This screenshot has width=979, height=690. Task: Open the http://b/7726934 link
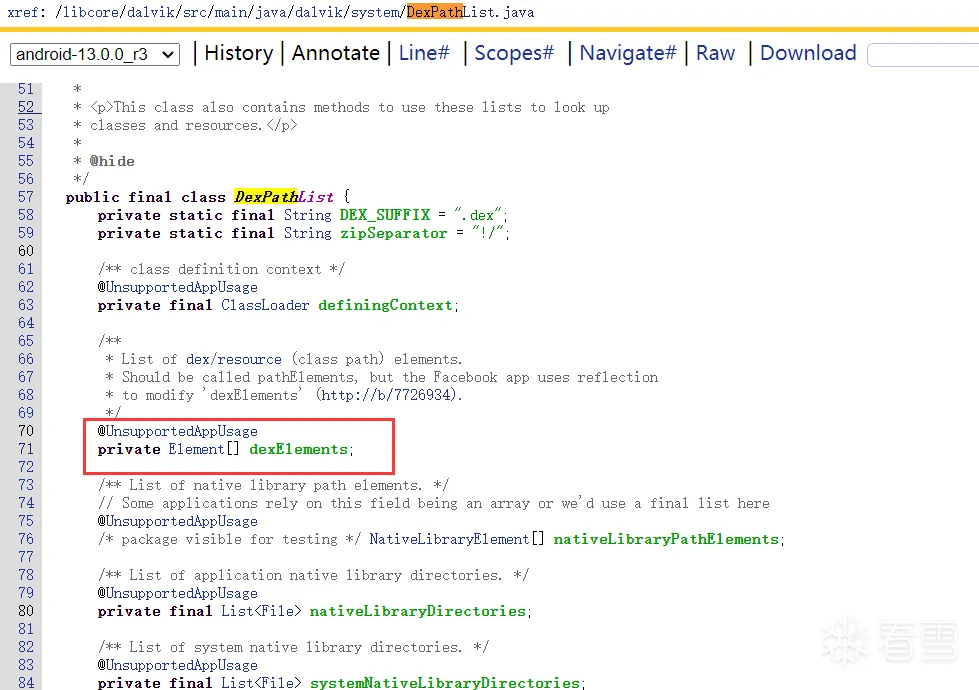(386, 395)
